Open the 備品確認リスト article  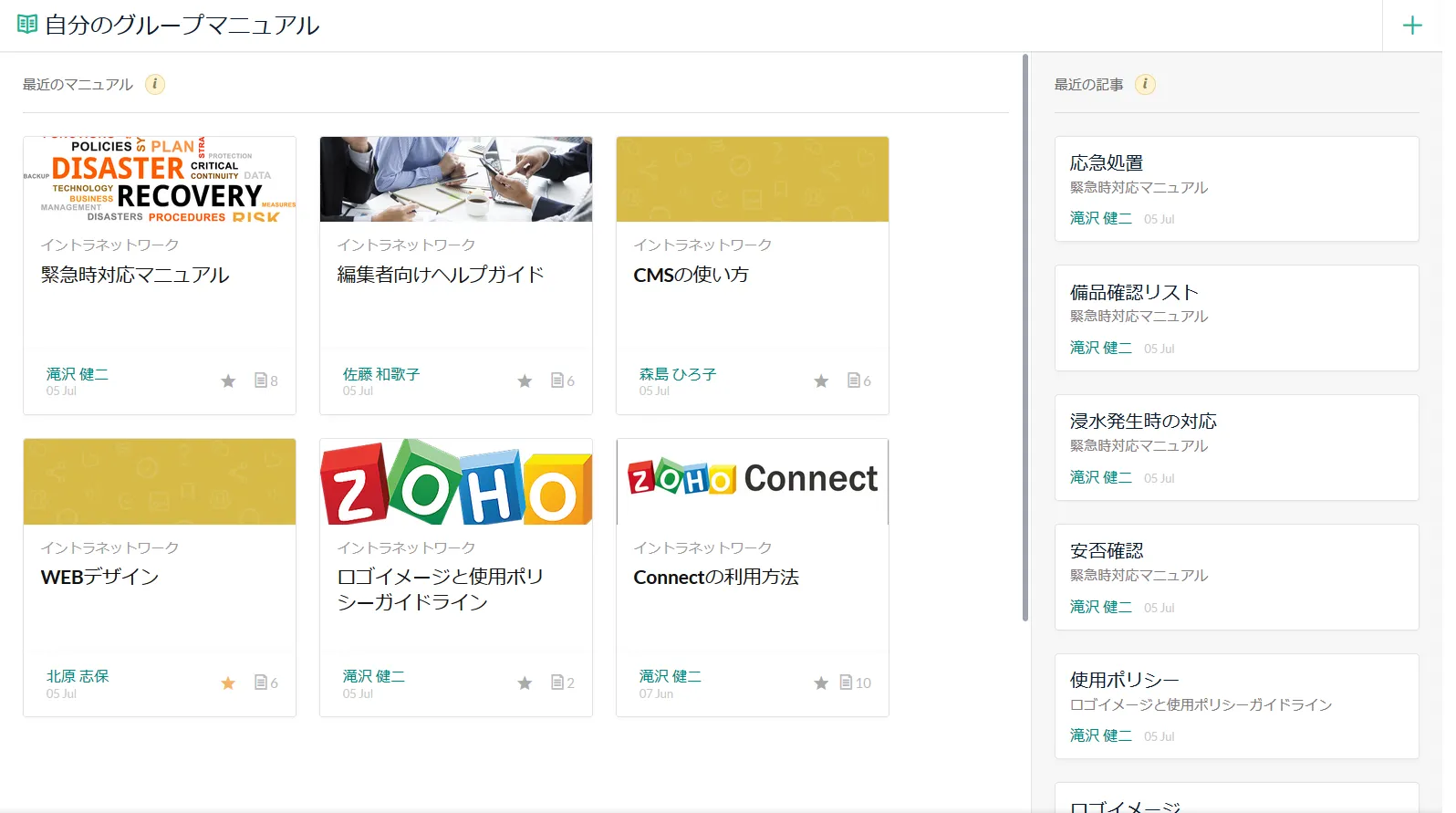click(x=1133, y=293)
